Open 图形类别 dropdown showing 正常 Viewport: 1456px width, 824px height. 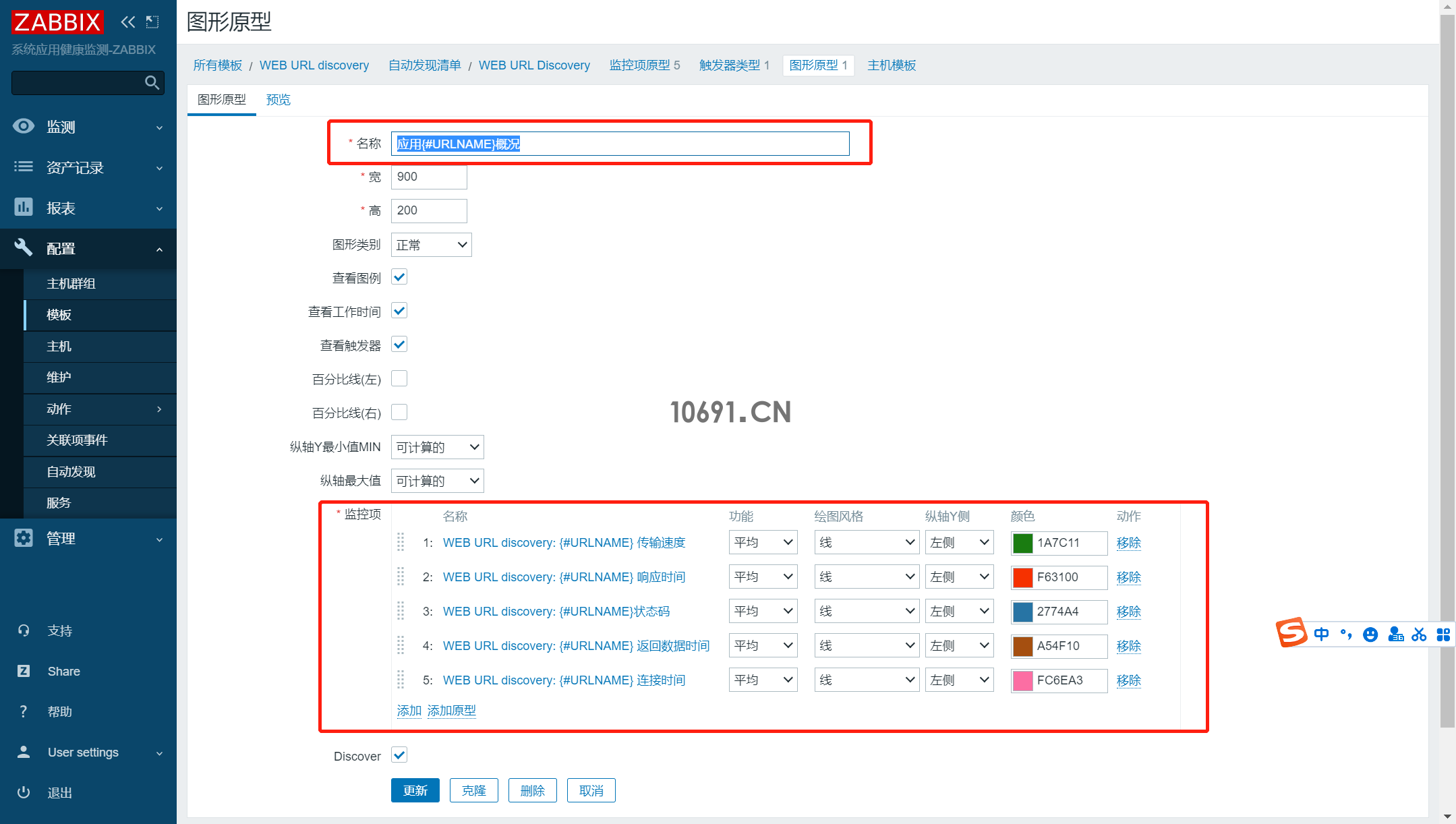tap(432, 245)
